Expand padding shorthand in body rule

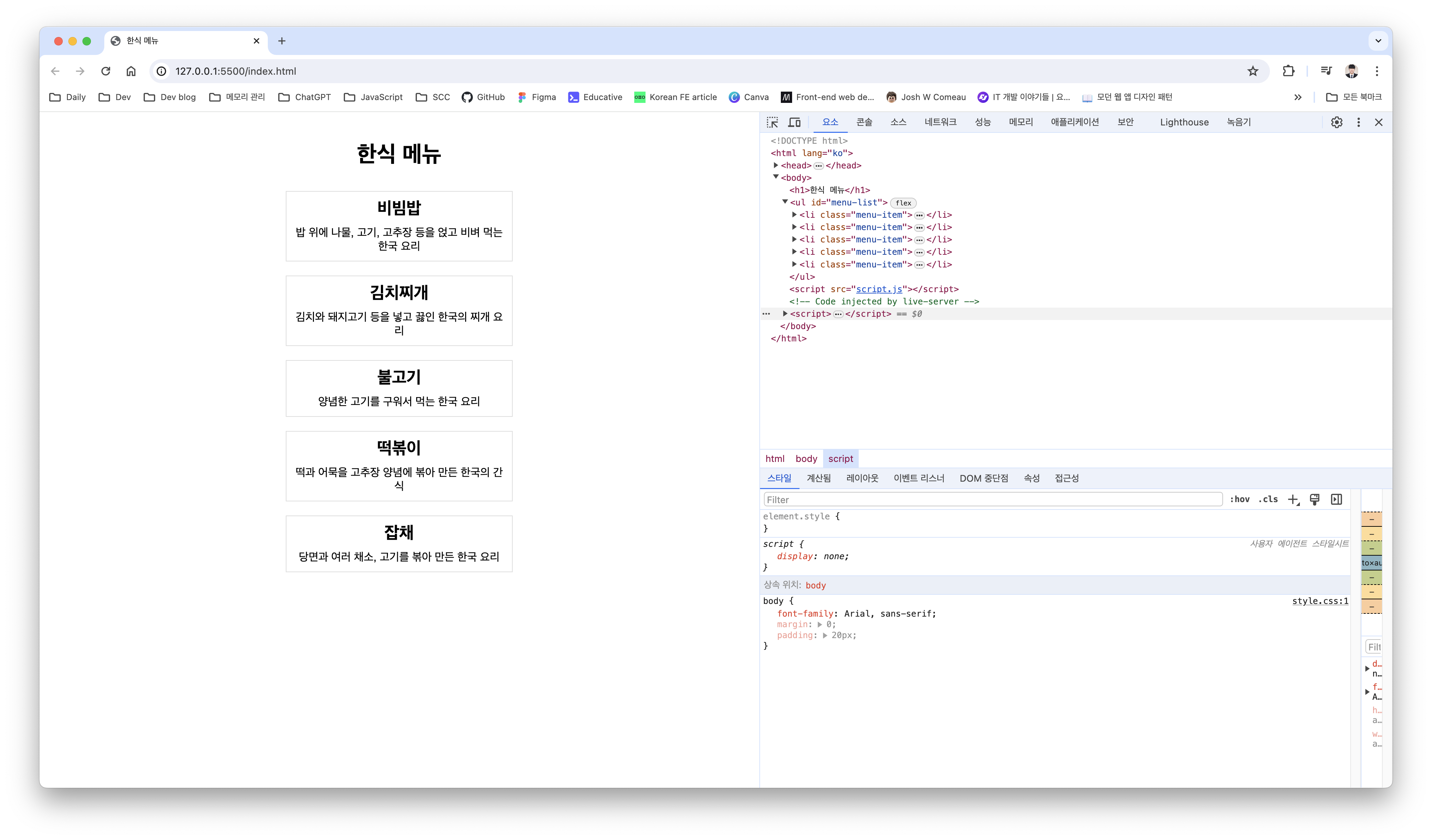point(825,635)
